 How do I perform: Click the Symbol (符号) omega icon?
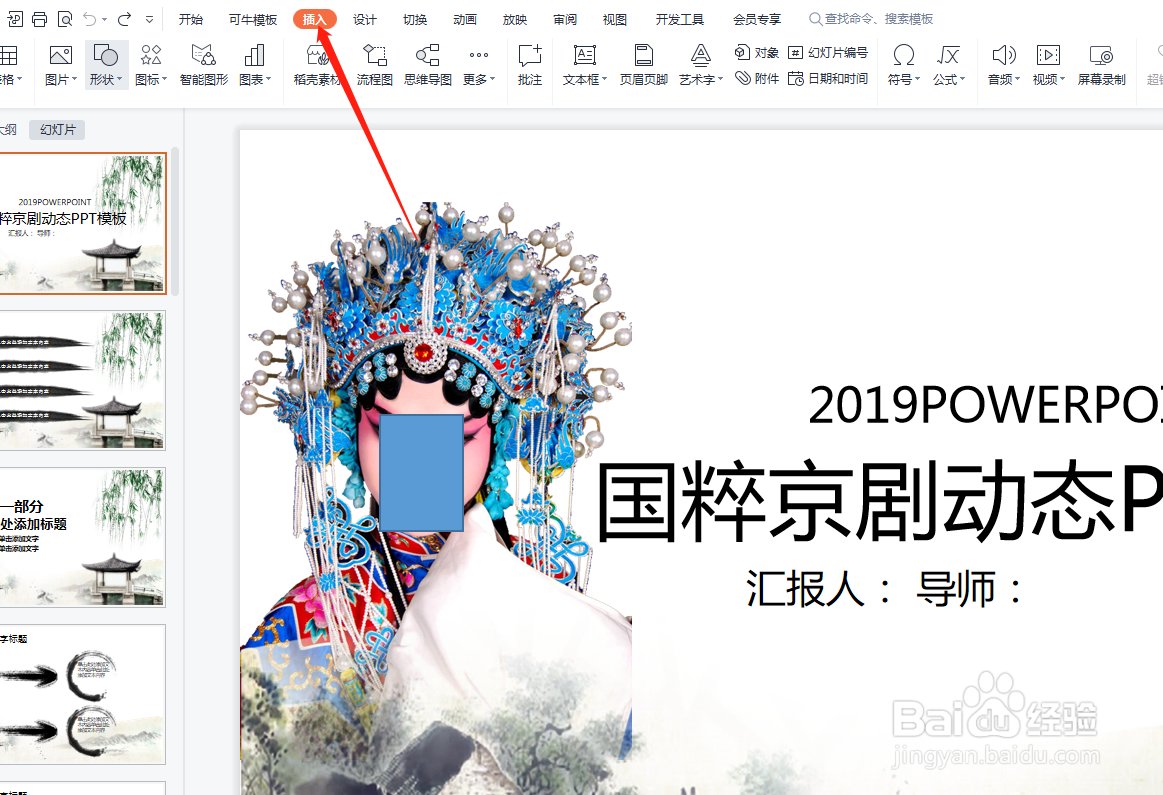[903, 55]
